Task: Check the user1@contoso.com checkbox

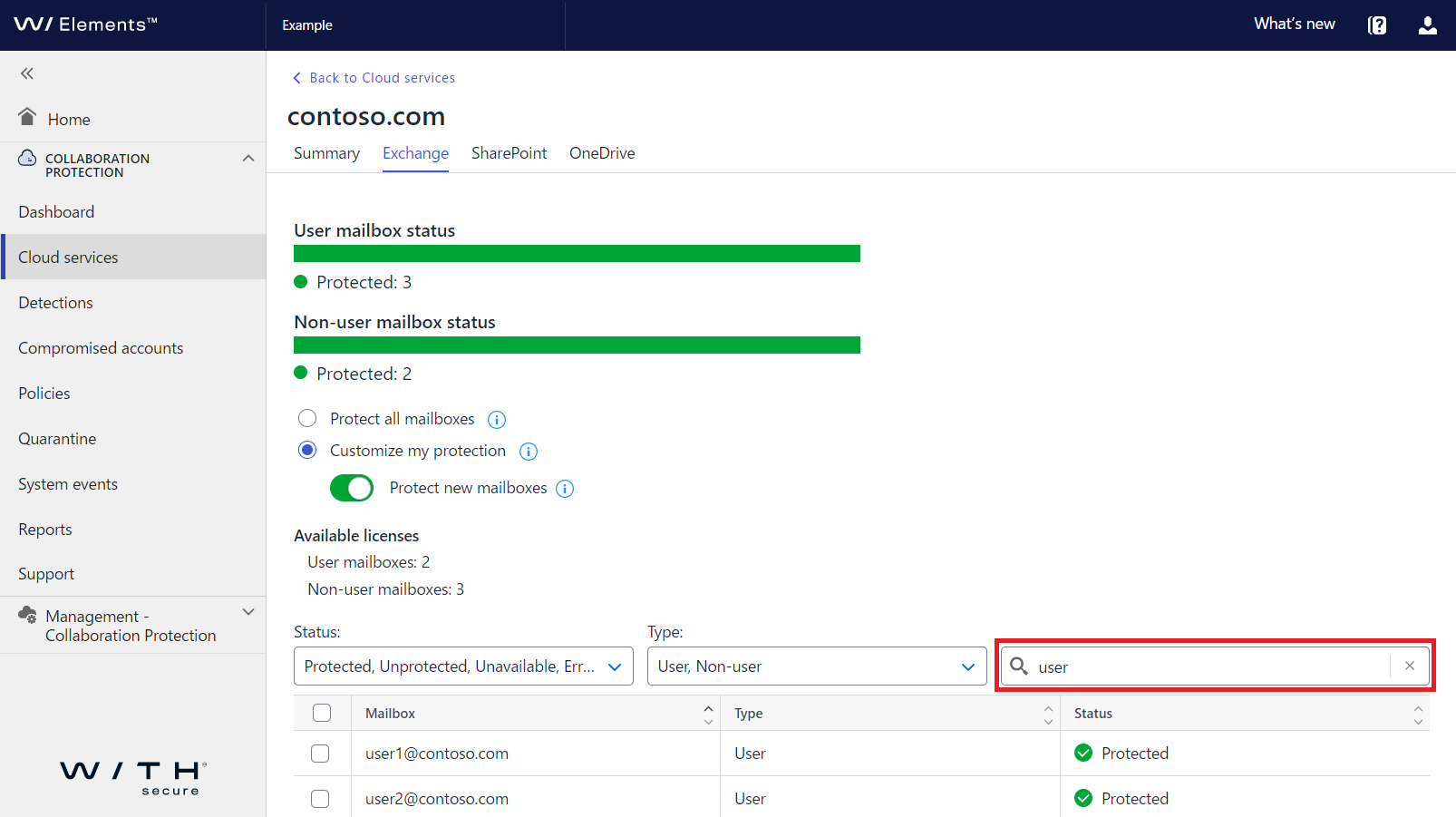Action: pos(320,754)
